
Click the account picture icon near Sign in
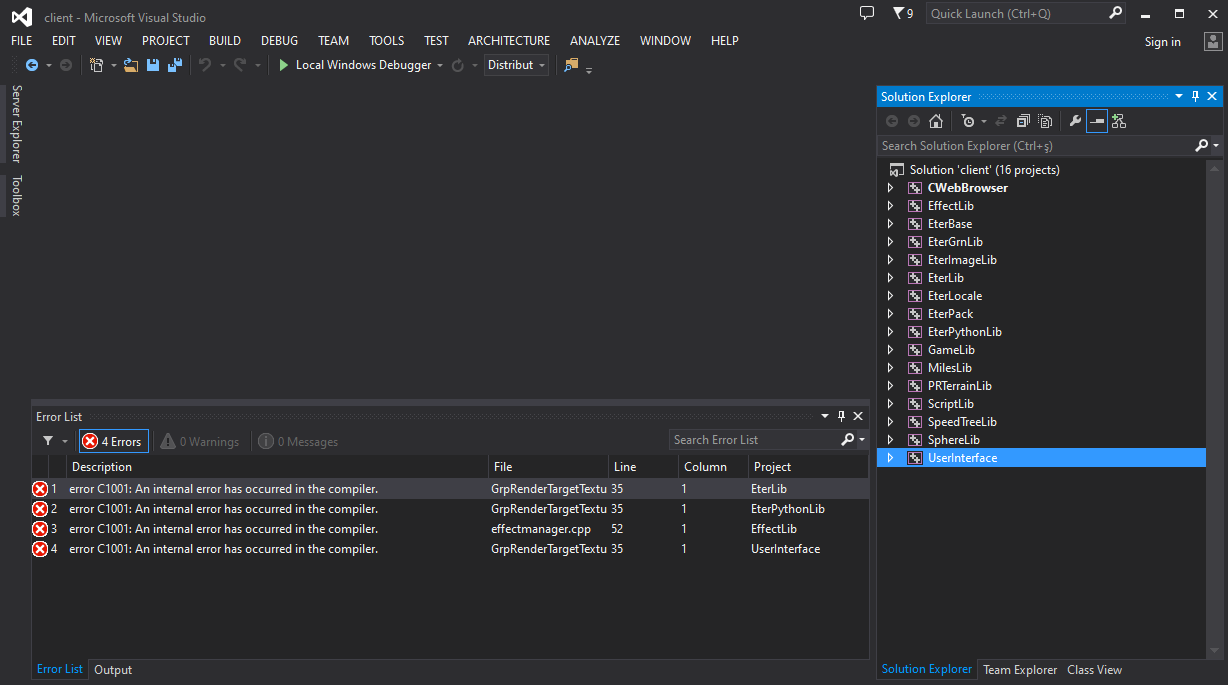pos(1212,41)
